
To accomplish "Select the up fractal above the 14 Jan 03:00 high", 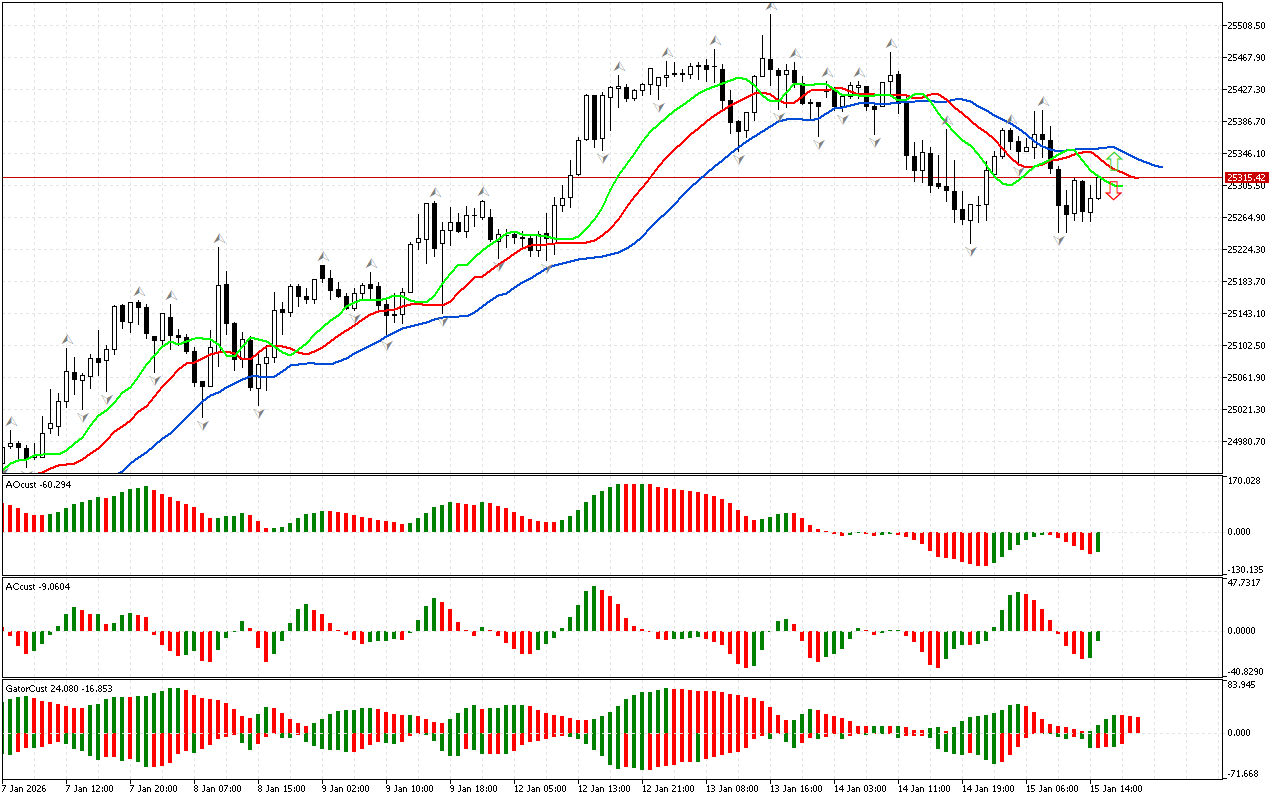I will click(x=889, y=44).
